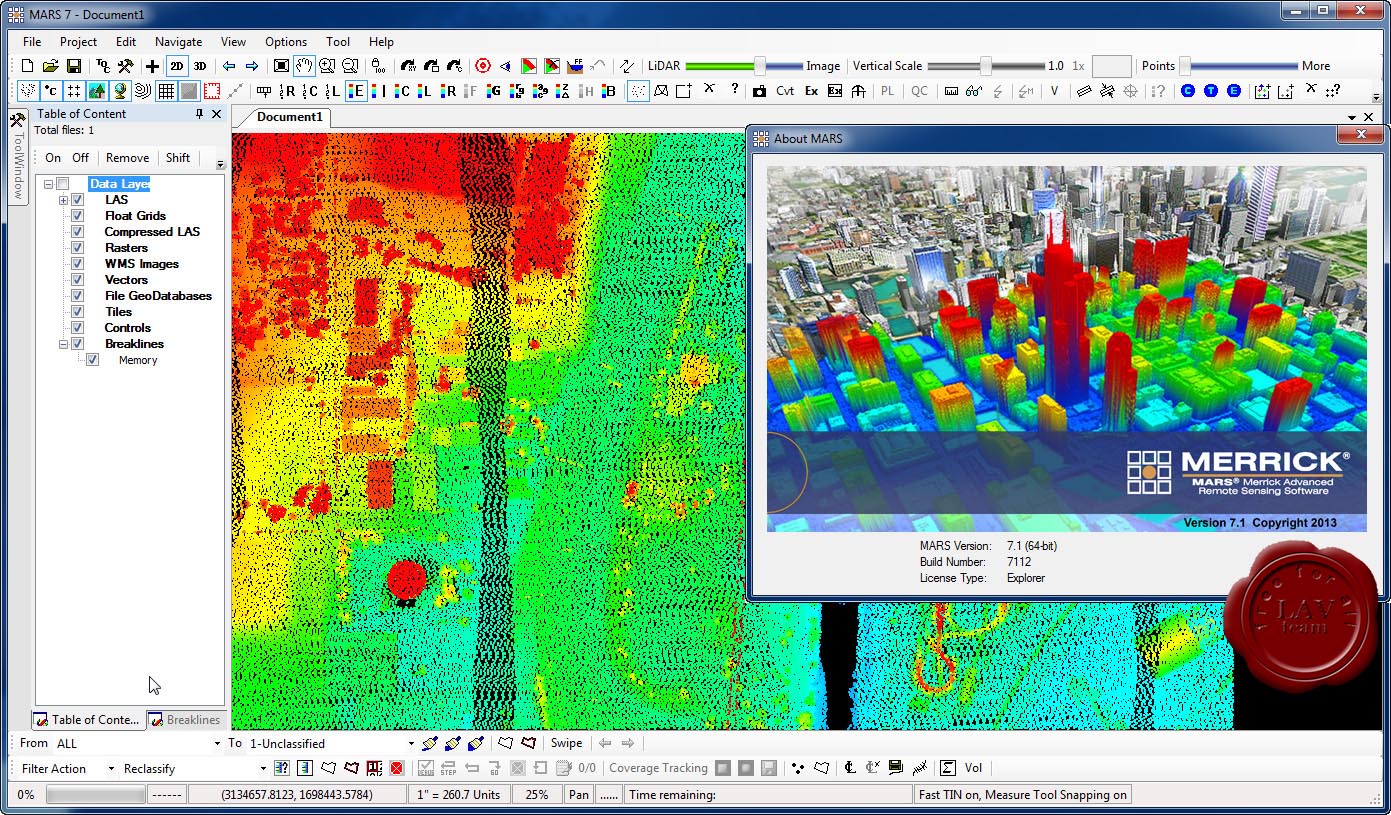Save the project with the floppy disk icon
Screen dimensions: 1391x815
74,66
